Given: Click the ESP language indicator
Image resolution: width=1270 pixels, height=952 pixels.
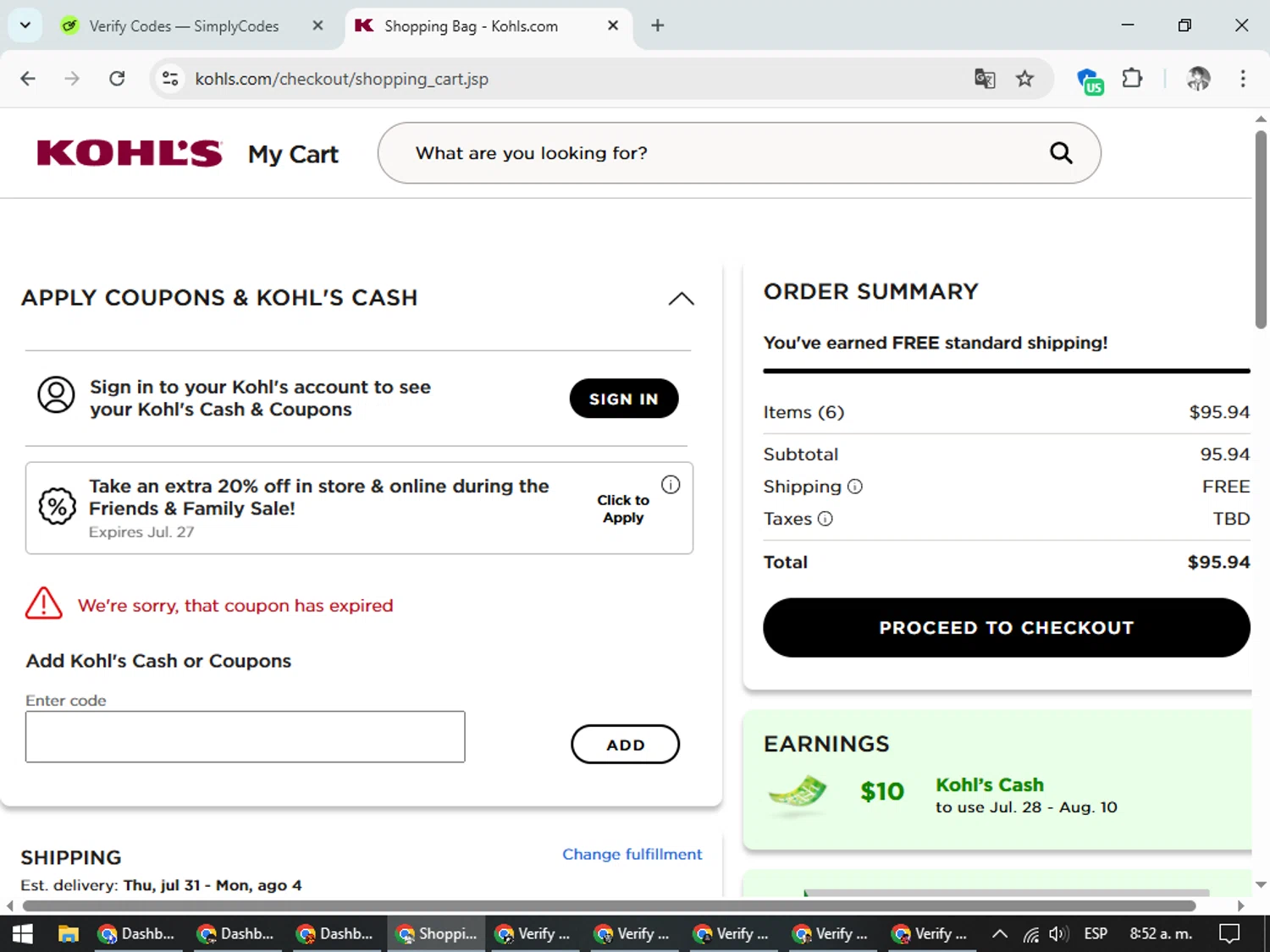Looking at the screenshot, I should click(1096, 933).
